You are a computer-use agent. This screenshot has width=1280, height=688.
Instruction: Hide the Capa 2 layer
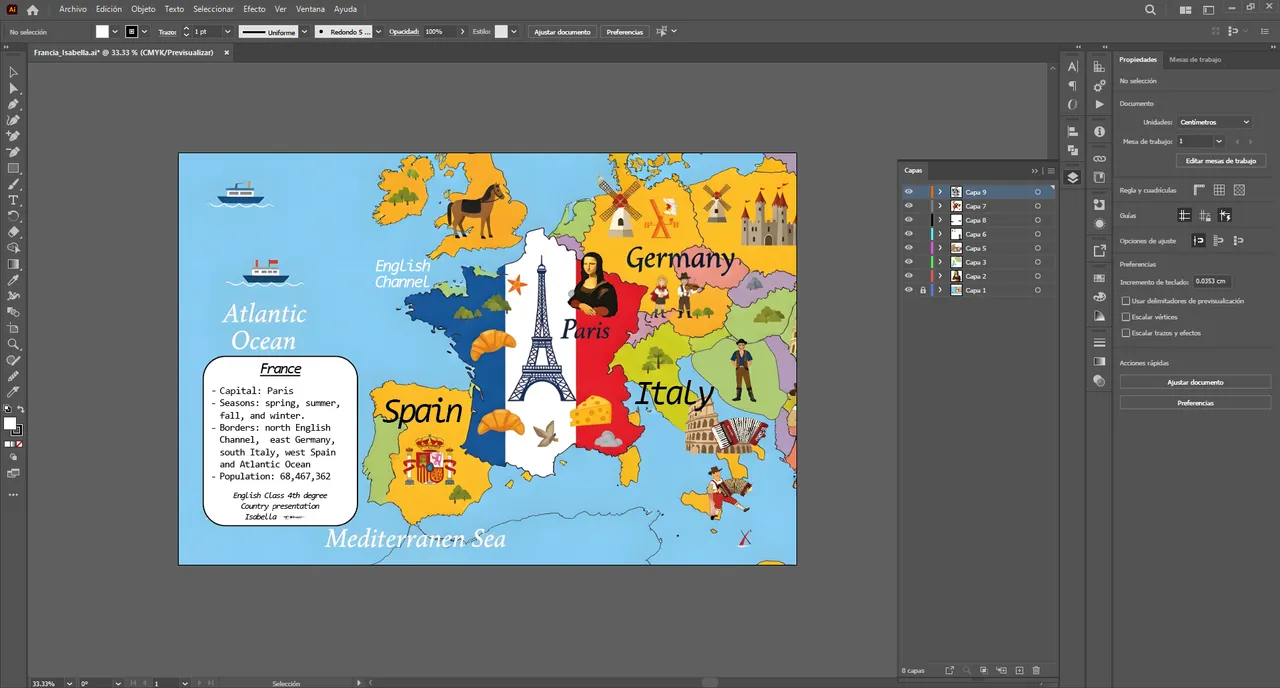(x=909, y=276)
